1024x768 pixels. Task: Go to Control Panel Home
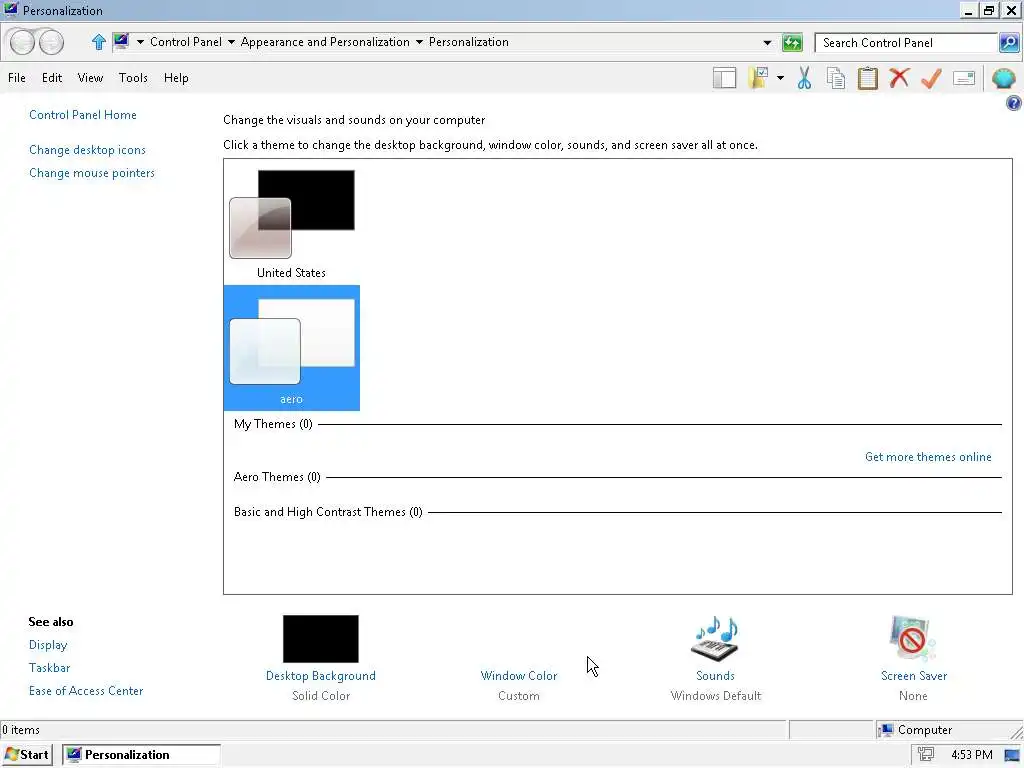click(83, 115)
